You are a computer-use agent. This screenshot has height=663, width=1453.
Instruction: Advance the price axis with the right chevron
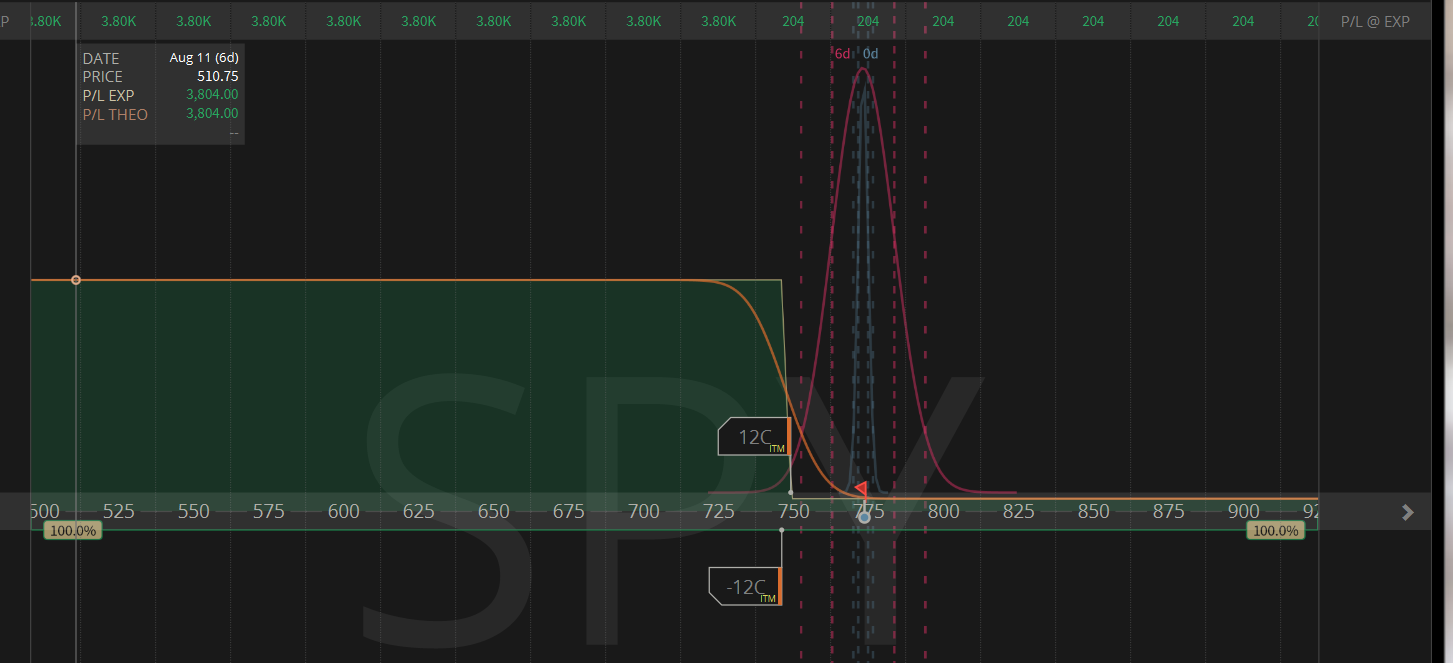[1408, 512]
